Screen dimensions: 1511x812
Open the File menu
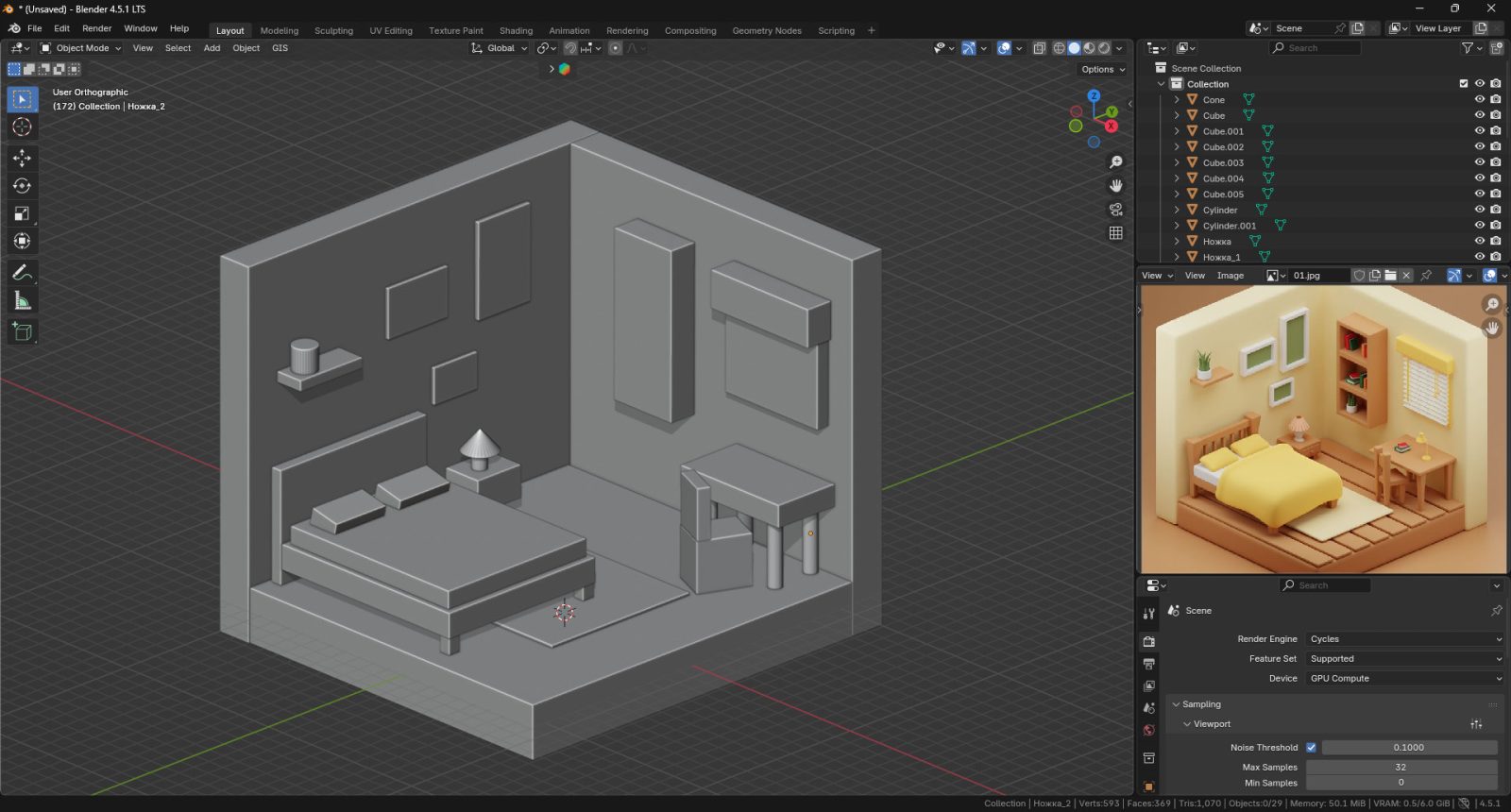click(x=35, y=28)
